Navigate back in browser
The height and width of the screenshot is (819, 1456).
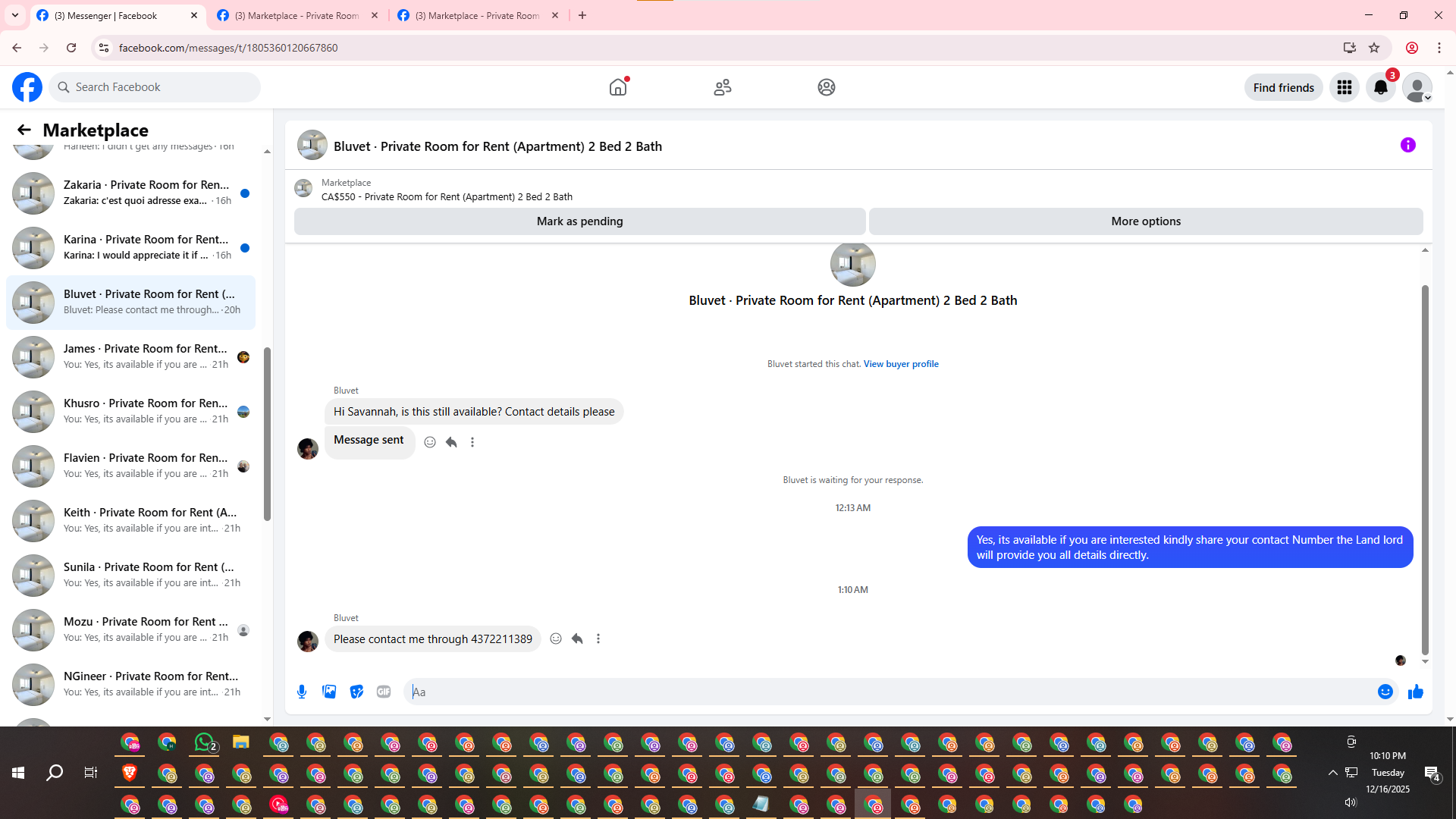tap(17, 48)
